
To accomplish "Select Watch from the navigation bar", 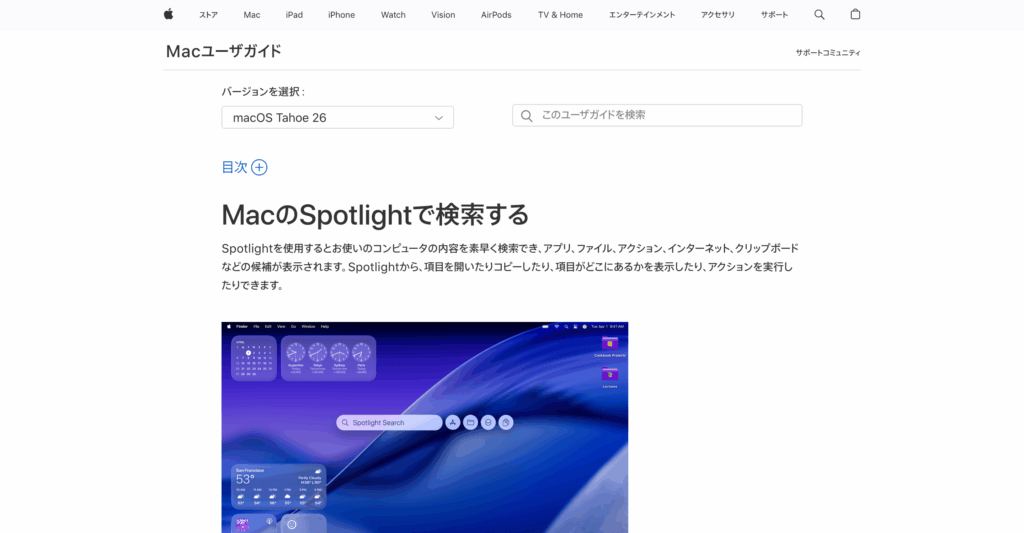I will (x=393, y=15).
